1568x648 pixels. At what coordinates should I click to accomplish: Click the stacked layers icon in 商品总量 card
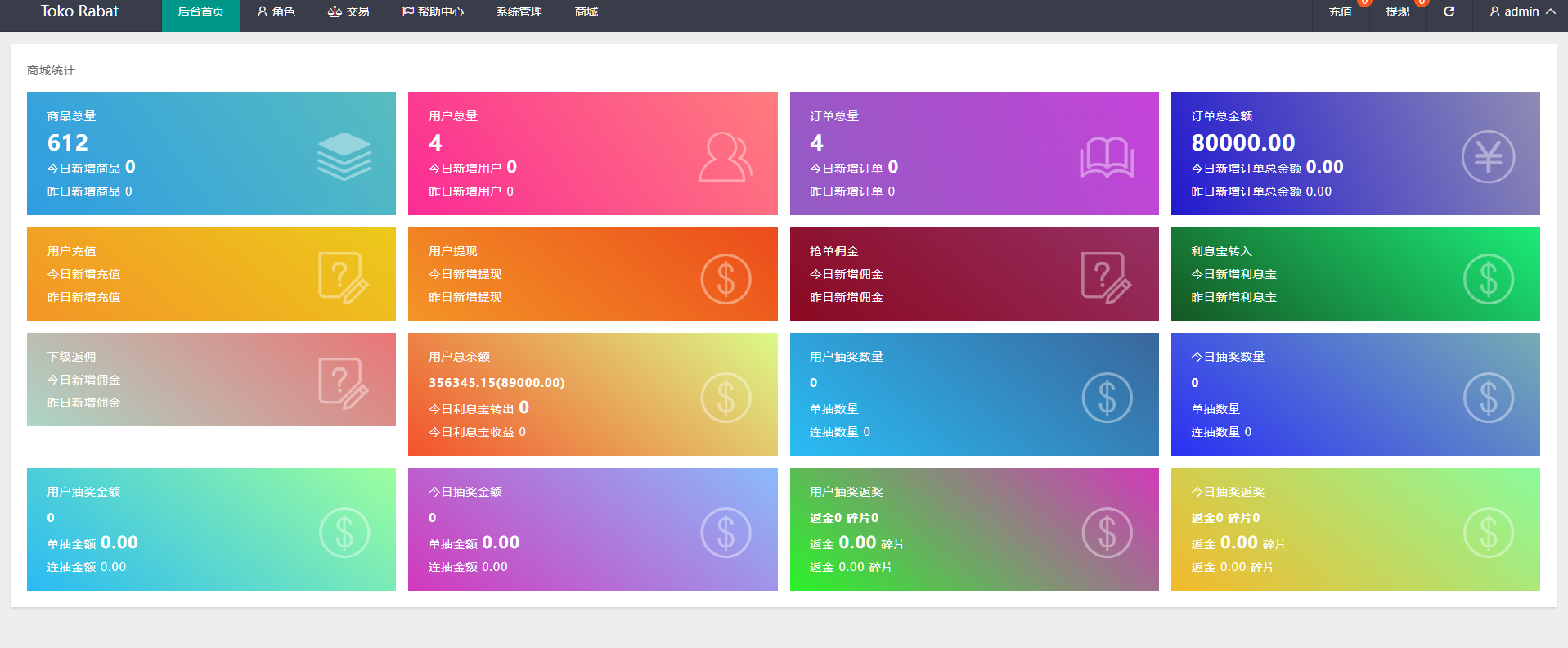(x=344, y=155)
